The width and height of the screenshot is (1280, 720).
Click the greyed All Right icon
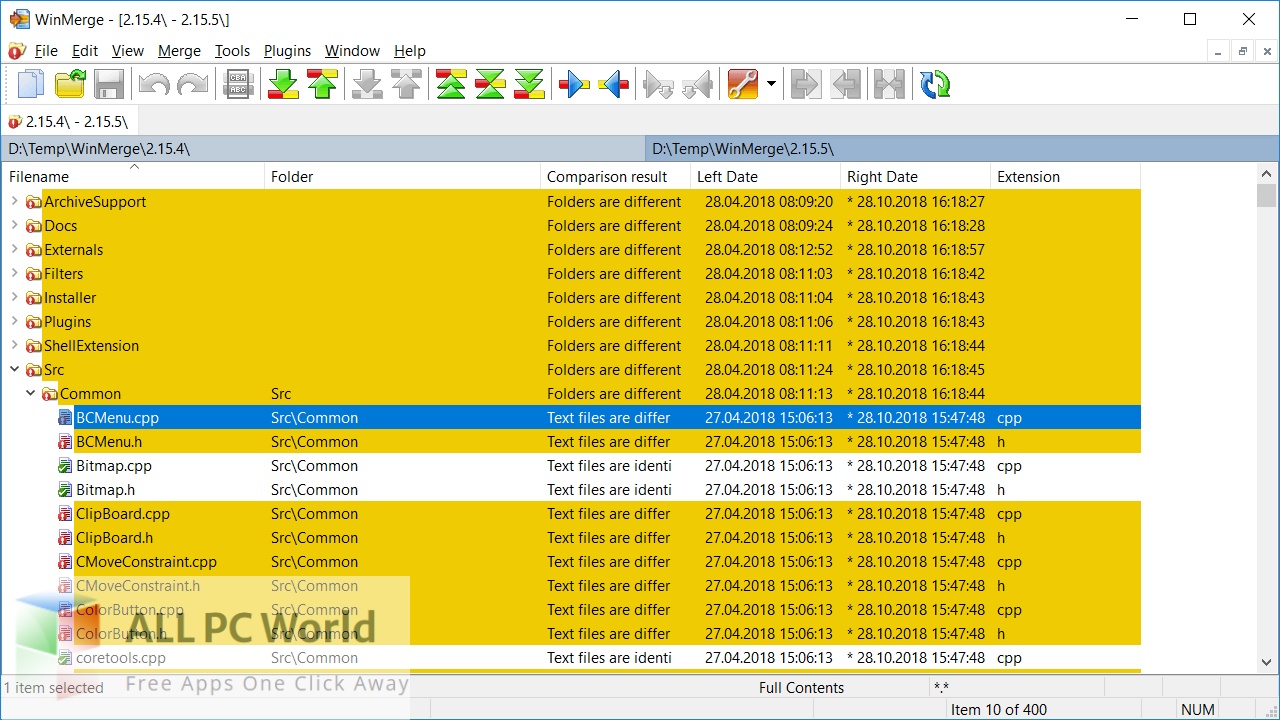(805, 85)
